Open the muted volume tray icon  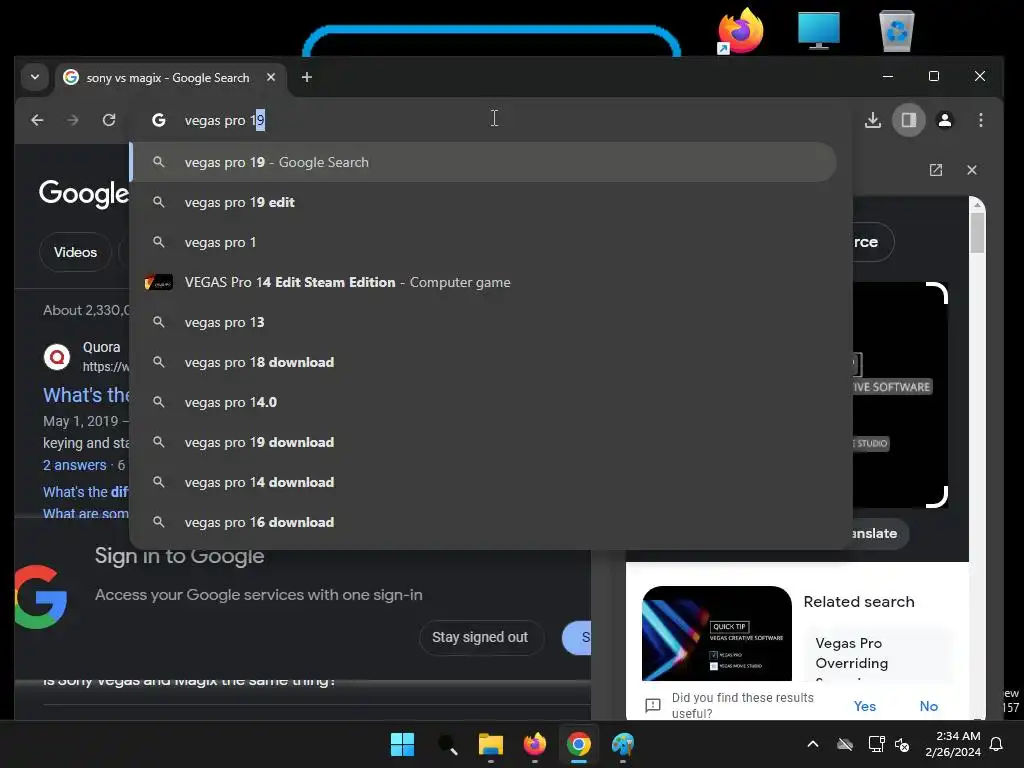902,744
